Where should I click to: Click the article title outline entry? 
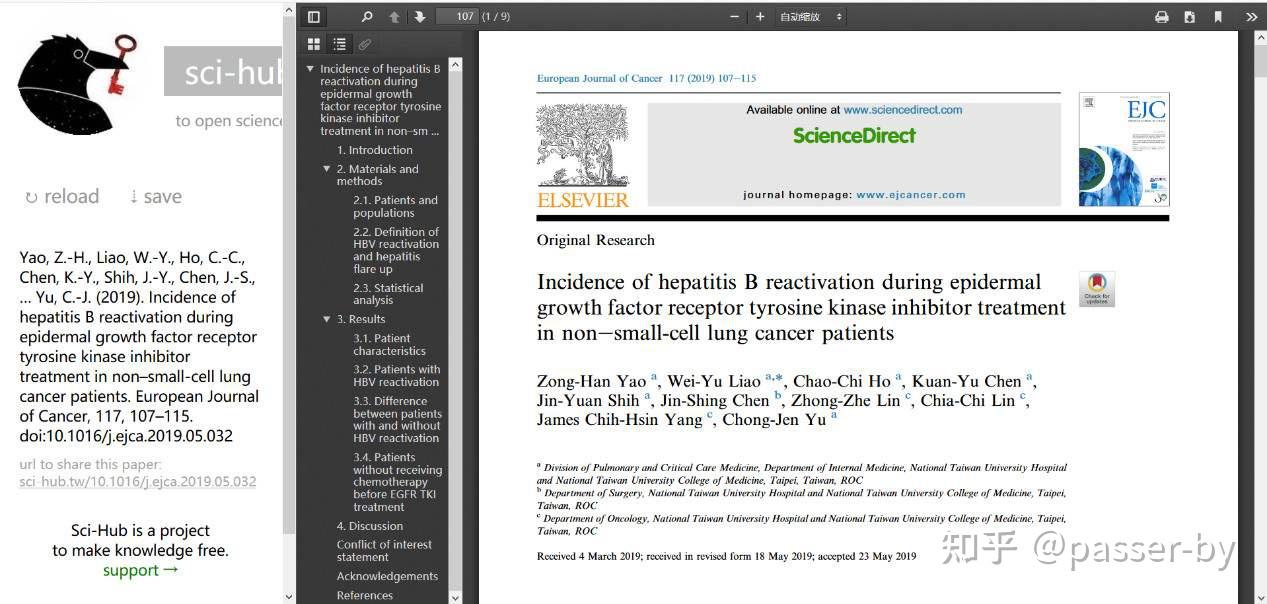[380, 100]
